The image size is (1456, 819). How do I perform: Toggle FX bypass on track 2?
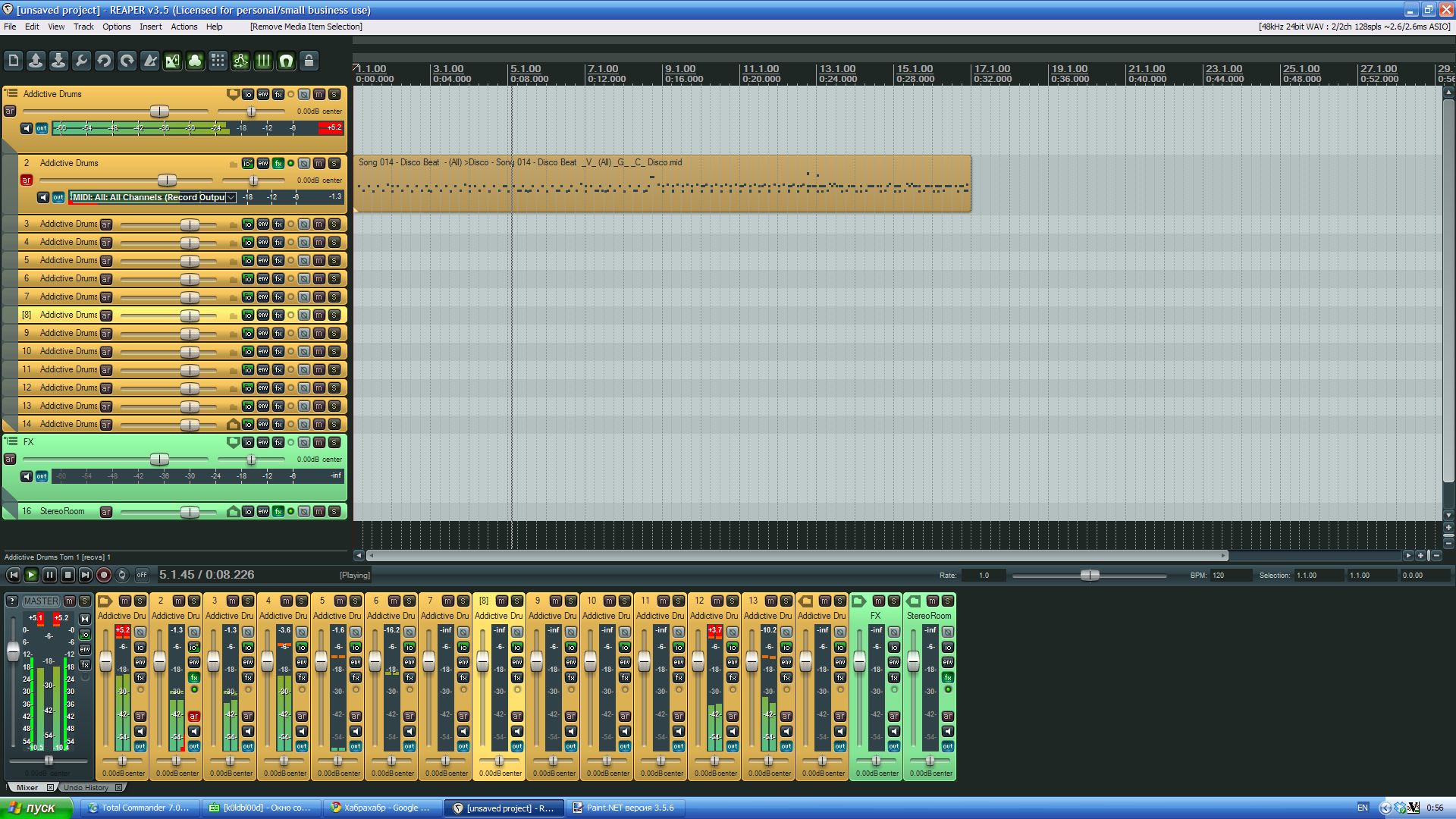[290, 163]
